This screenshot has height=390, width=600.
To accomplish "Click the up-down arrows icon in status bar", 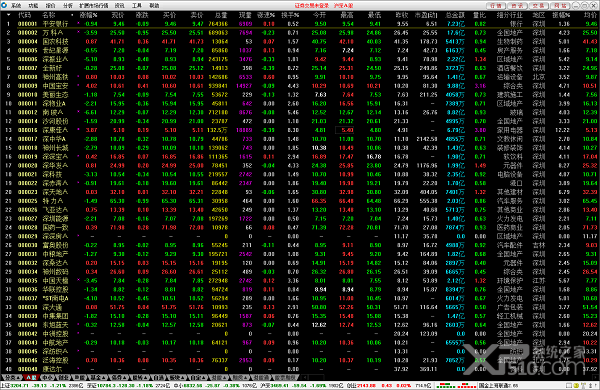I will coord(590,385).
